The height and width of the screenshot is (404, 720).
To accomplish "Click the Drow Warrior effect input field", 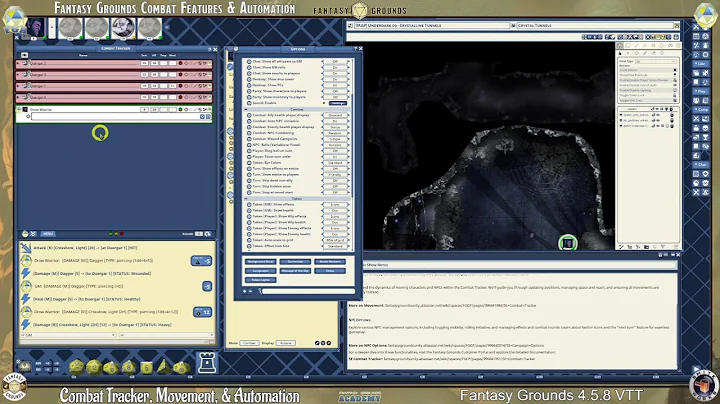I will click(115, 117).
